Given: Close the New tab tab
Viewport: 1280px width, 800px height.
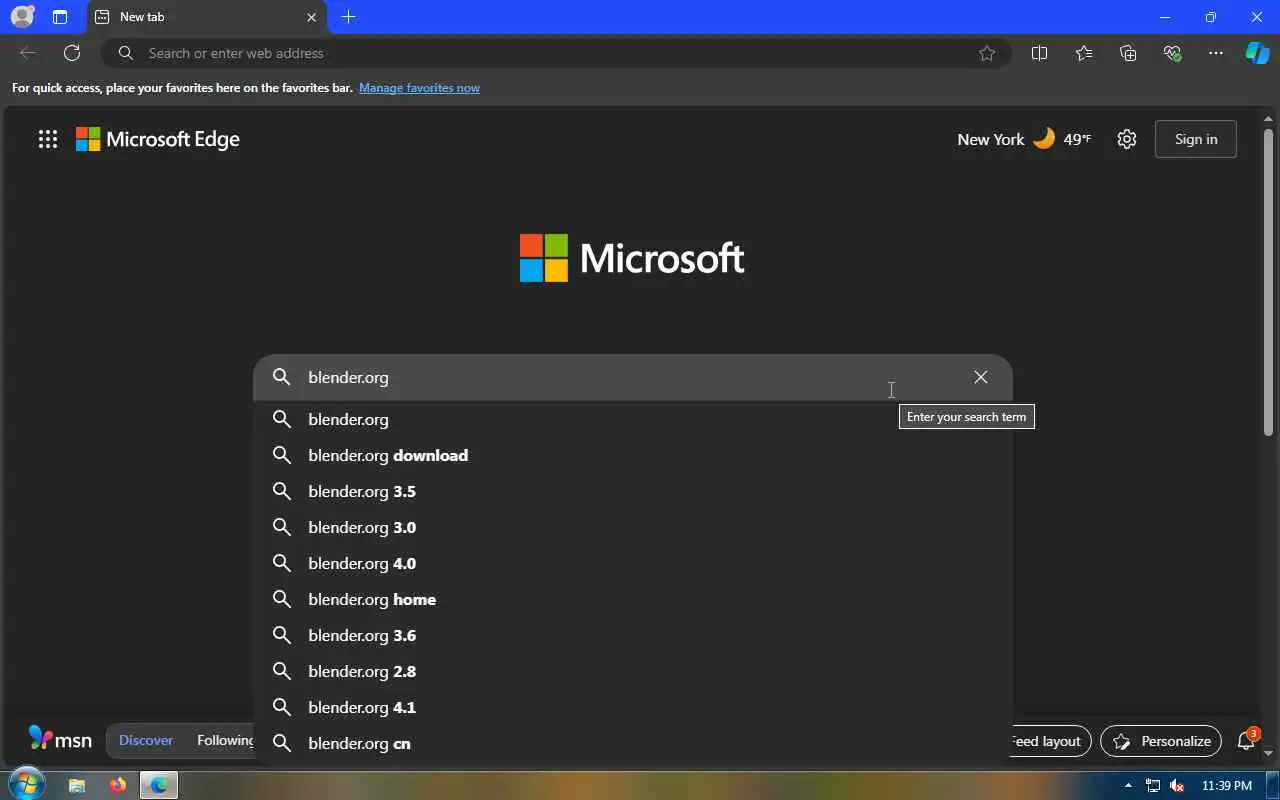Looking at the screenshot, I should tap(311, 17).
